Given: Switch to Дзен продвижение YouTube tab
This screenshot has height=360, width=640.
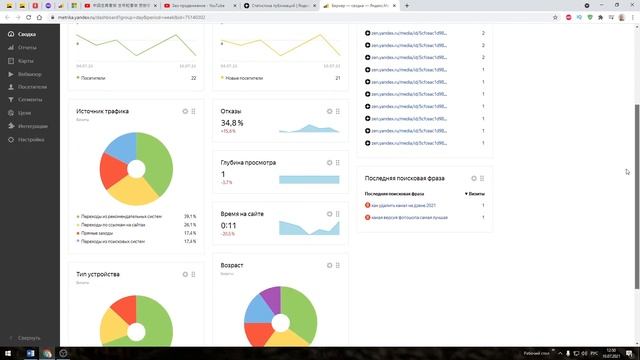Looking at the screenshot, I should pos(200,6).
